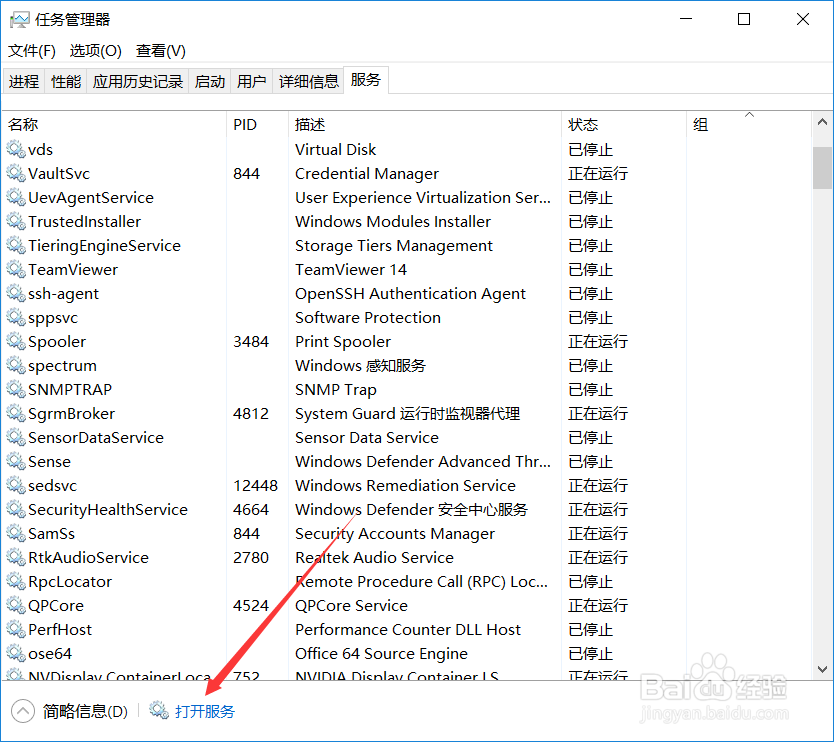This screenshot has width=834, height=742.
Task: Click the gear icon beside PerfHost
Action: click(x=16, y=629)
